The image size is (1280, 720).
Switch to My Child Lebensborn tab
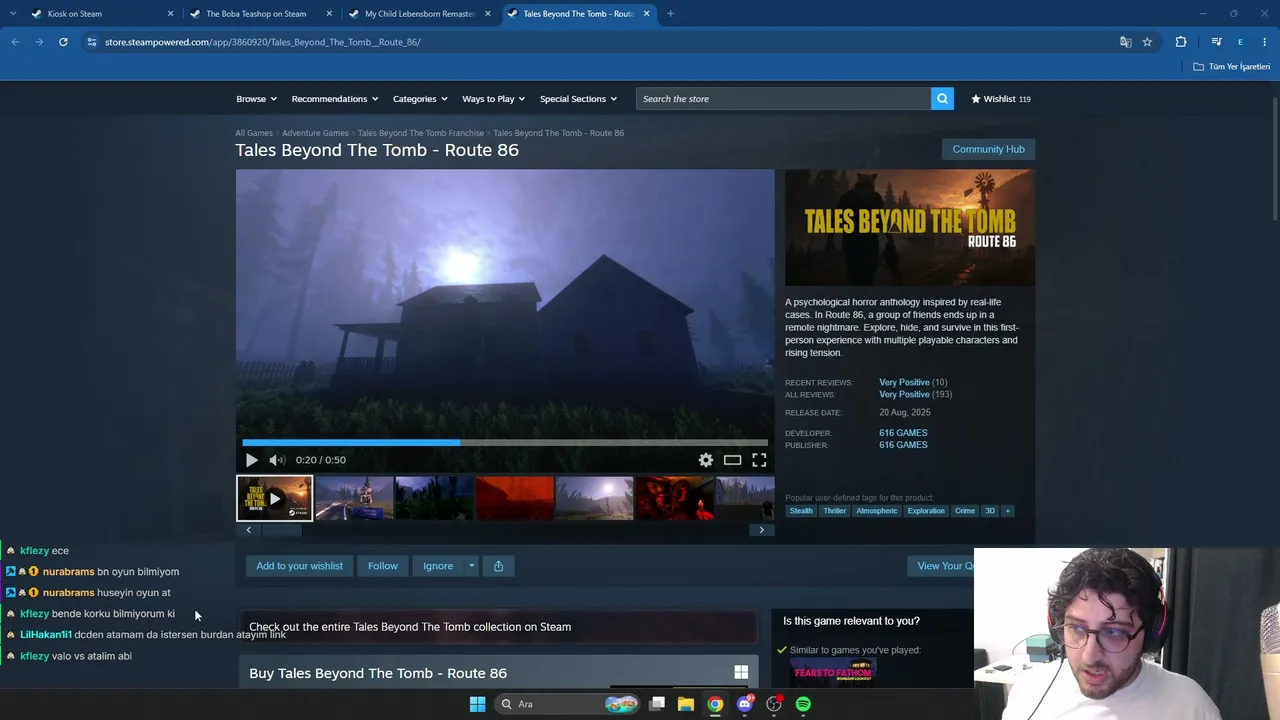[x=418, y=14]
